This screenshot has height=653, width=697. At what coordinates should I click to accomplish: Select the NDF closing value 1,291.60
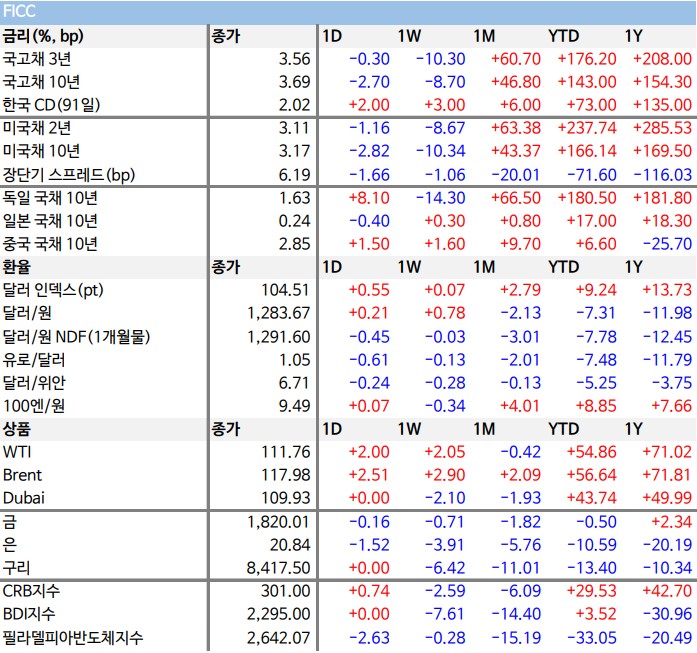click(279, 337)
